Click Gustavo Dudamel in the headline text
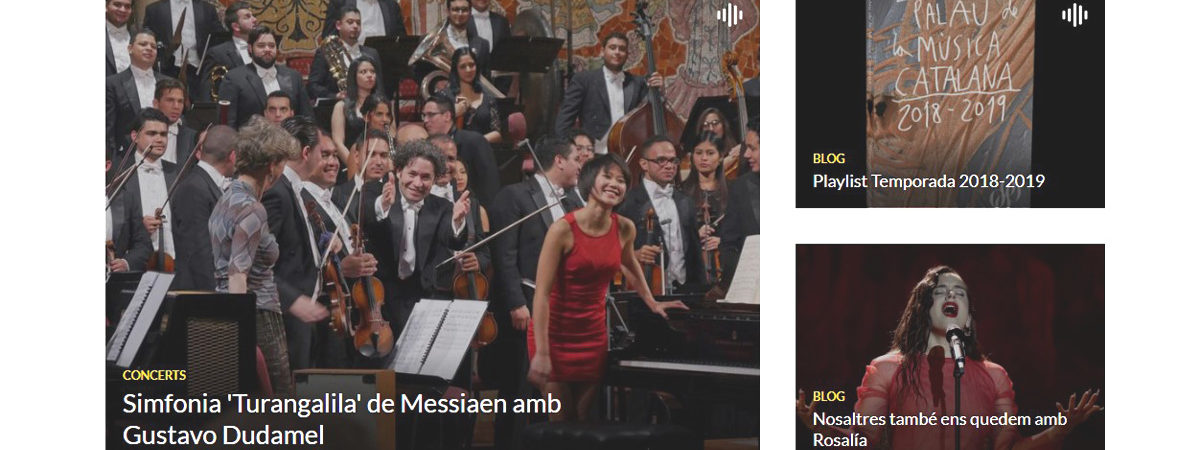The height and width of the screenshot is (450, 1200). [224, 435]
